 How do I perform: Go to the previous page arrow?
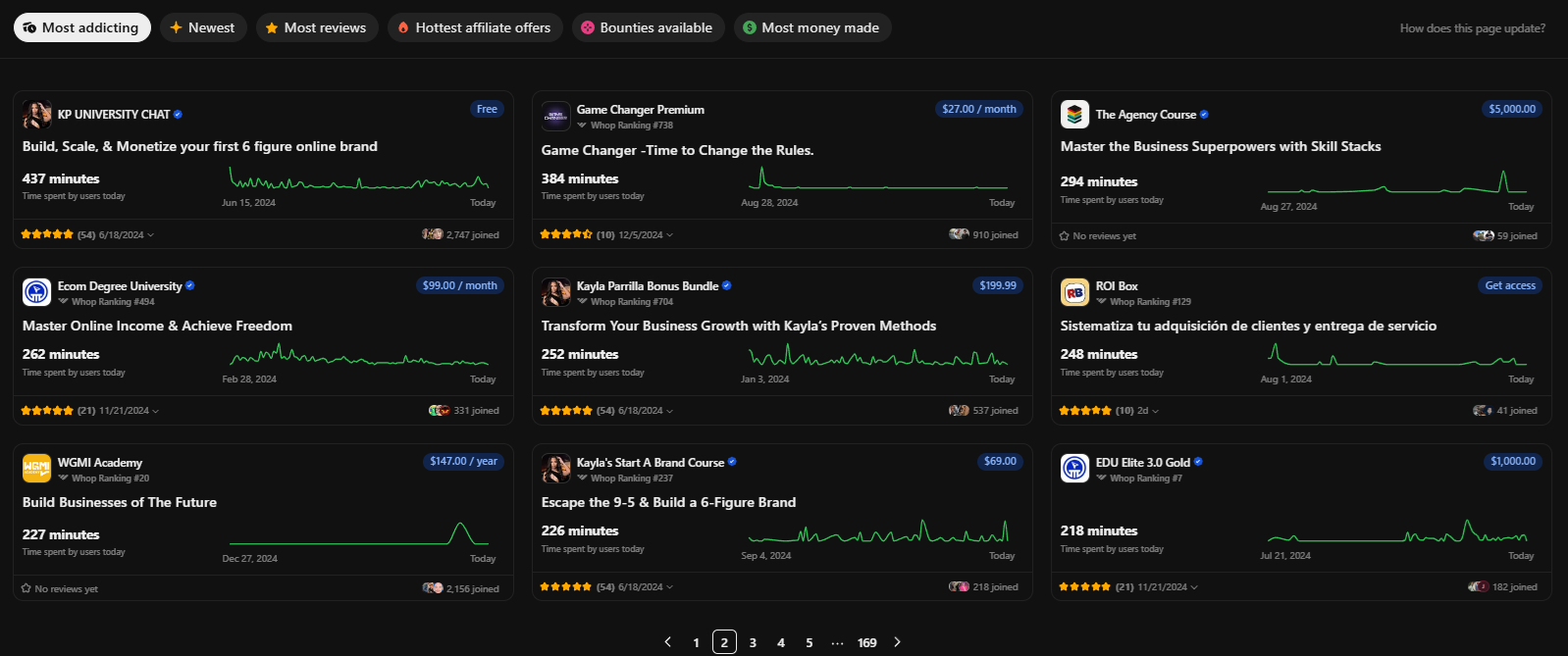(x=668, y=642)
